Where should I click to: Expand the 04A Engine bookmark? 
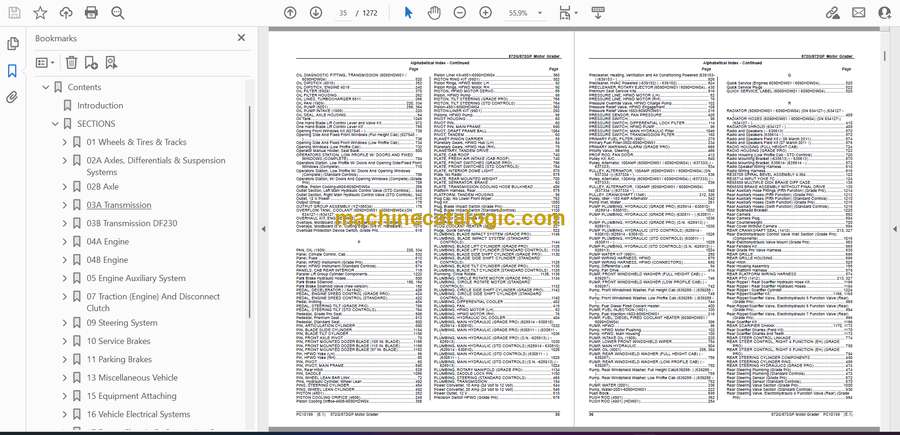(64, 242)
